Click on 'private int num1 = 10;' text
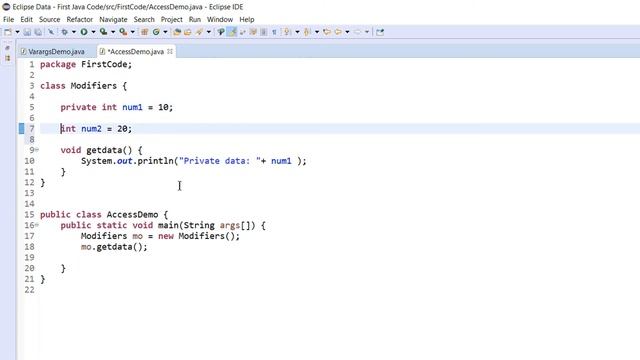Image resolution: width=640 pixels, height=360 pixels. click(x=117, y=107)
